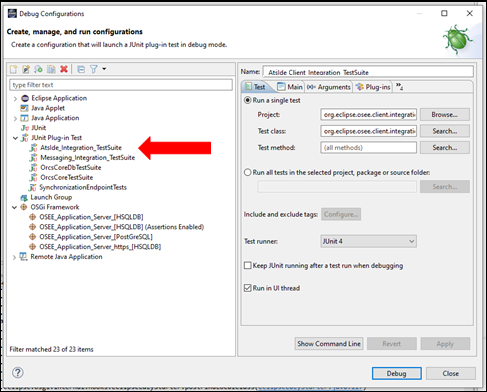Search for Test class
The width and height of the screenshot is (487, 392).
(445, 131)
